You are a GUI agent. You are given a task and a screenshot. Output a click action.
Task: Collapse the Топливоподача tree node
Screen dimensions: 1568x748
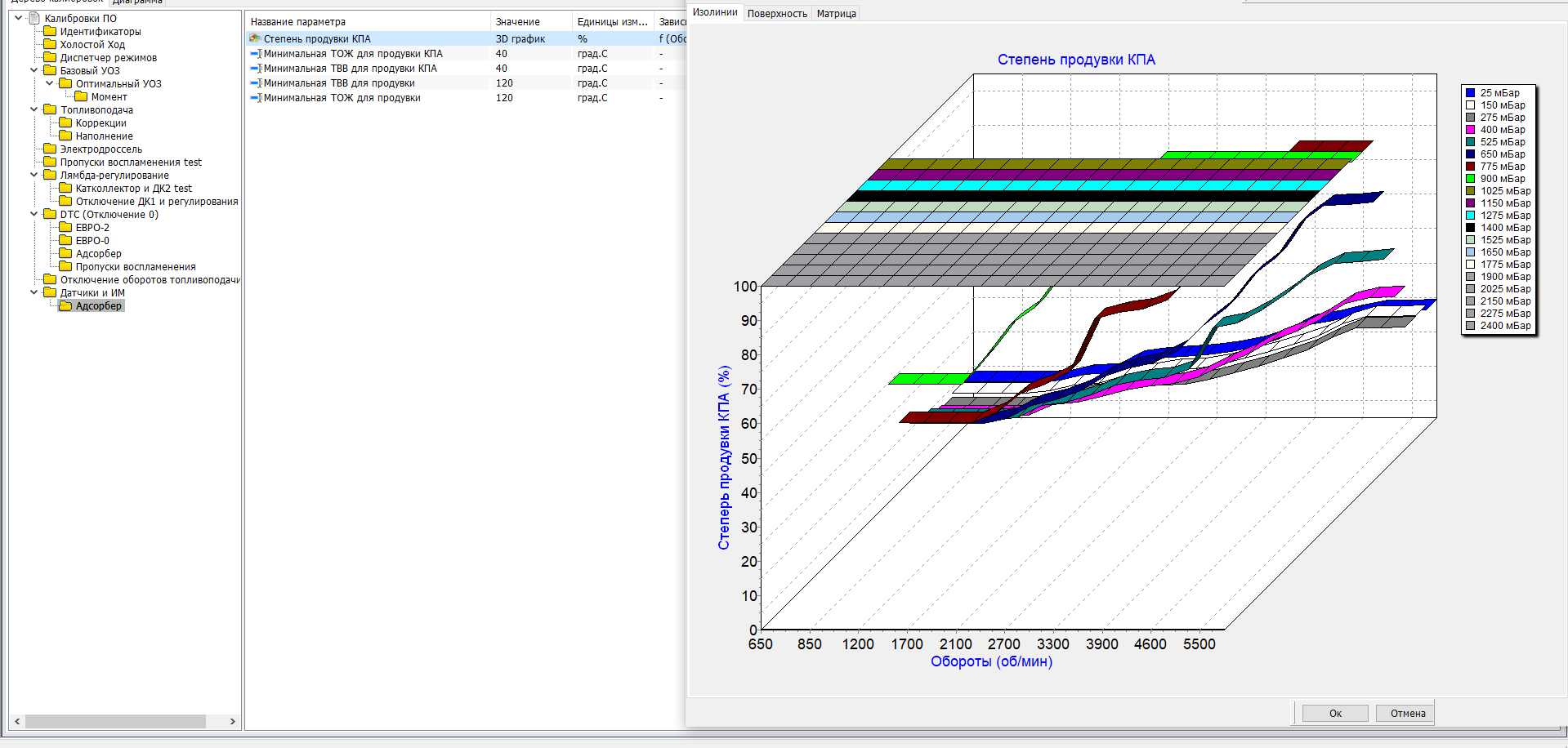(x=34, y=109)
